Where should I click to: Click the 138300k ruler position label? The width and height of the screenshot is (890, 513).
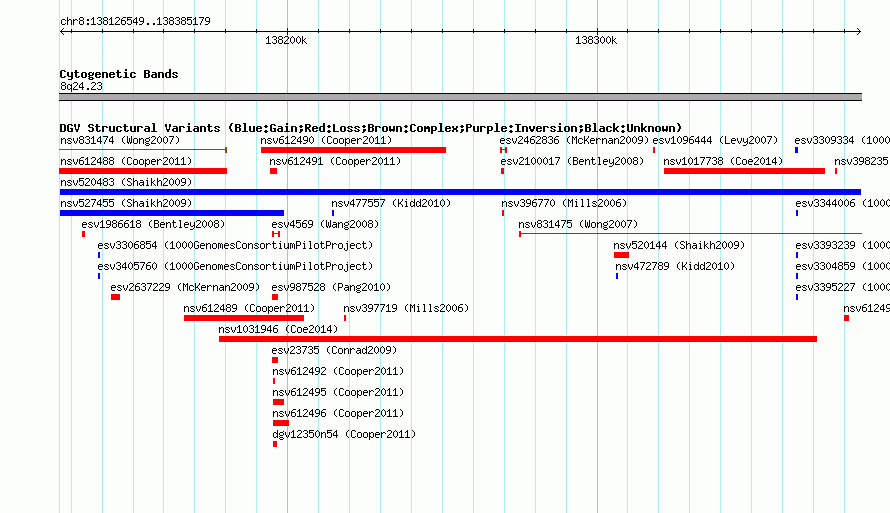(596, 40)
